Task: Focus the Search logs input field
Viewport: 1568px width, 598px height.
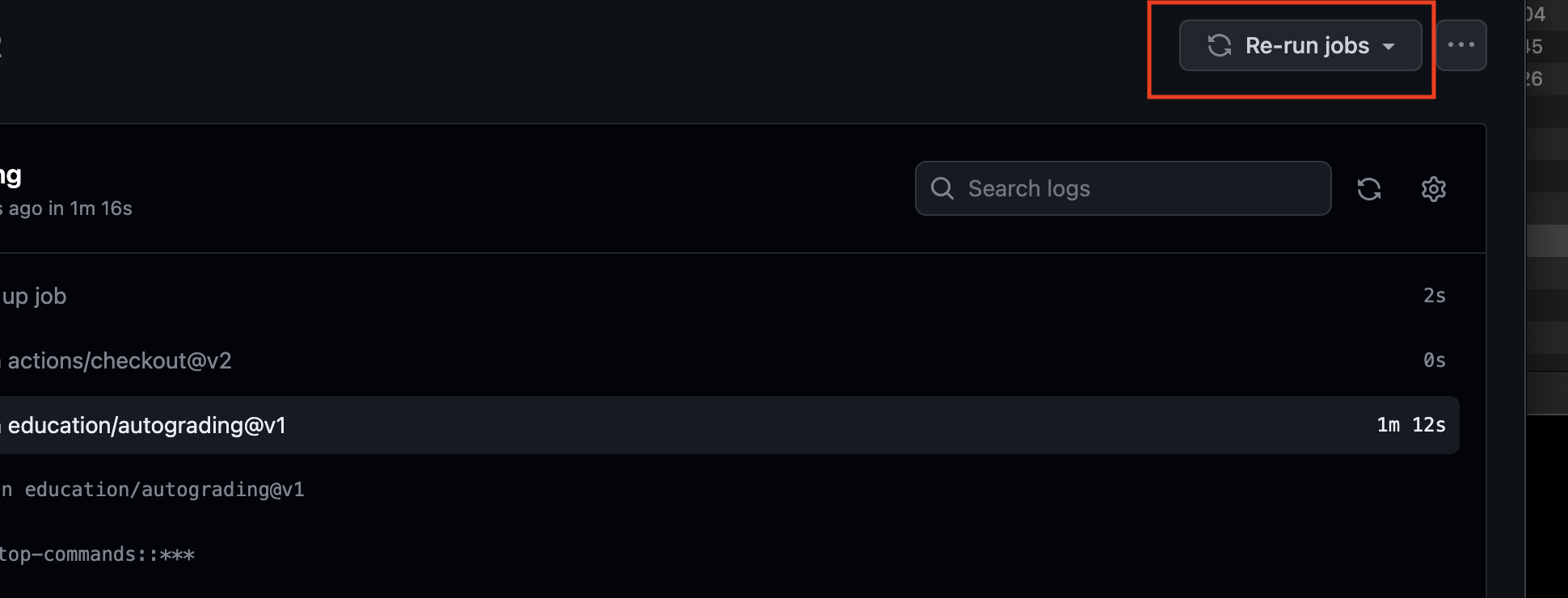Action: click(1140, 188)
